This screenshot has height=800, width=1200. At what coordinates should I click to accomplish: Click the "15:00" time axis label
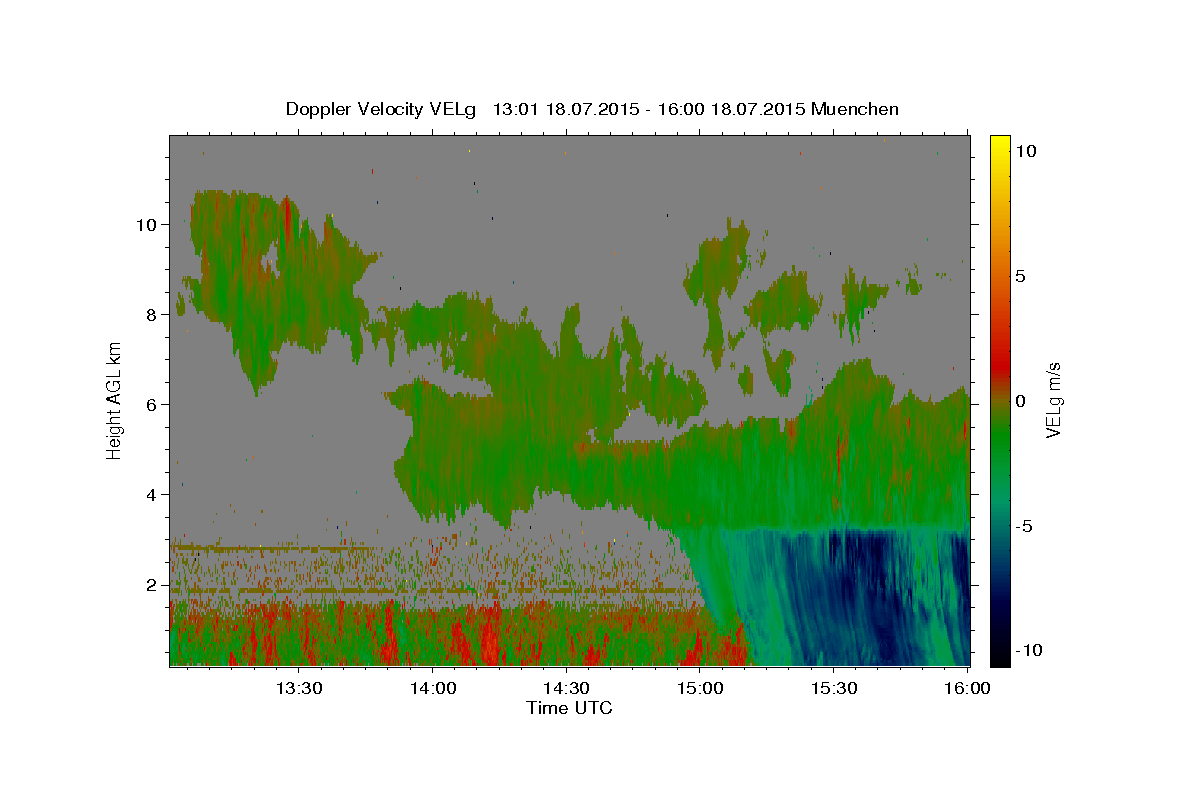tap(700, 688)
